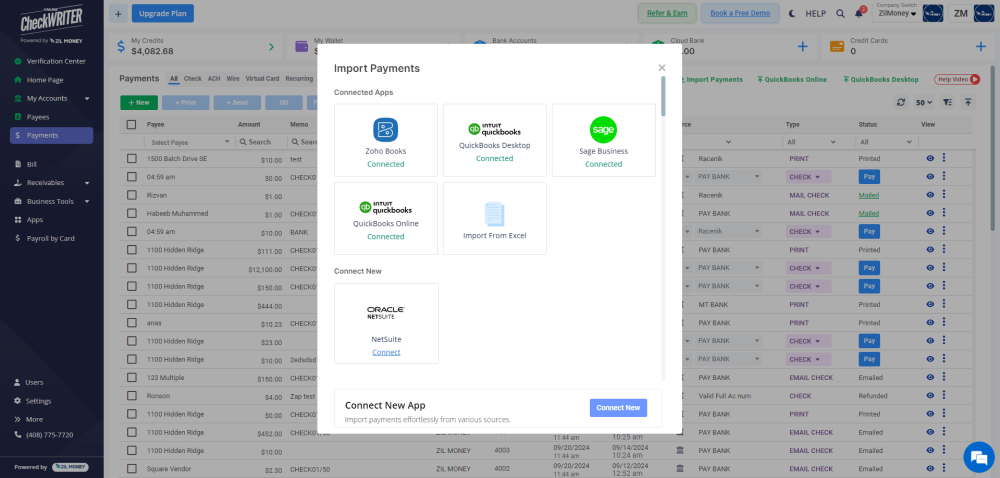Click the Connect link under NetSuite
The height and width of the screenshot is (478, 1000).
click(x=386, y=352)
